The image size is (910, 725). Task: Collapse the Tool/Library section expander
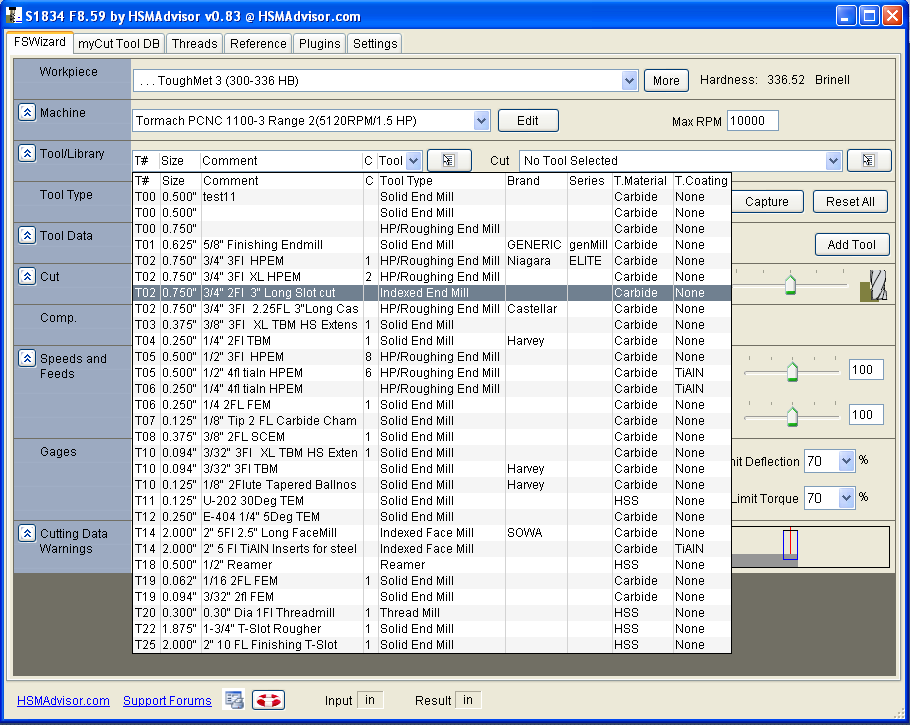(x=27, y=153)
